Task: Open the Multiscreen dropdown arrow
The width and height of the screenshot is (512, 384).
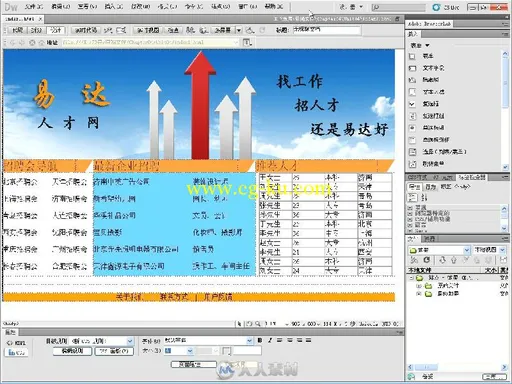Action: click(239, 30)
